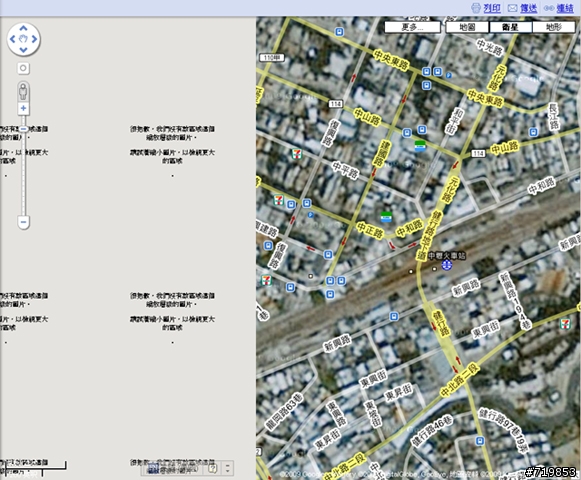Image resolution: width=581 pixels, height=480 pixels.
Task: Click the parking icon beside 中央東路 bus stops
Action: (449, 75)
